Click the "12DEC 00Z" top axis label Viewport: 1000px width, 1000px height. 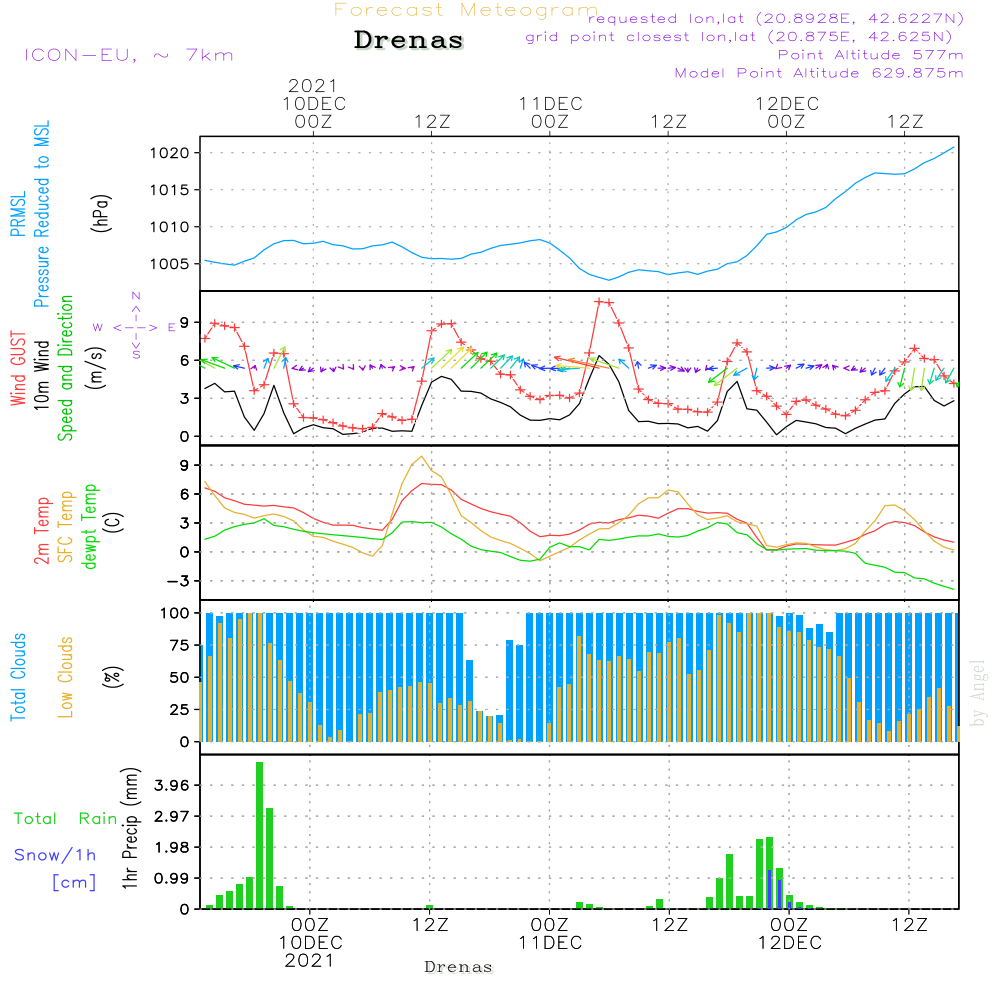787,112
